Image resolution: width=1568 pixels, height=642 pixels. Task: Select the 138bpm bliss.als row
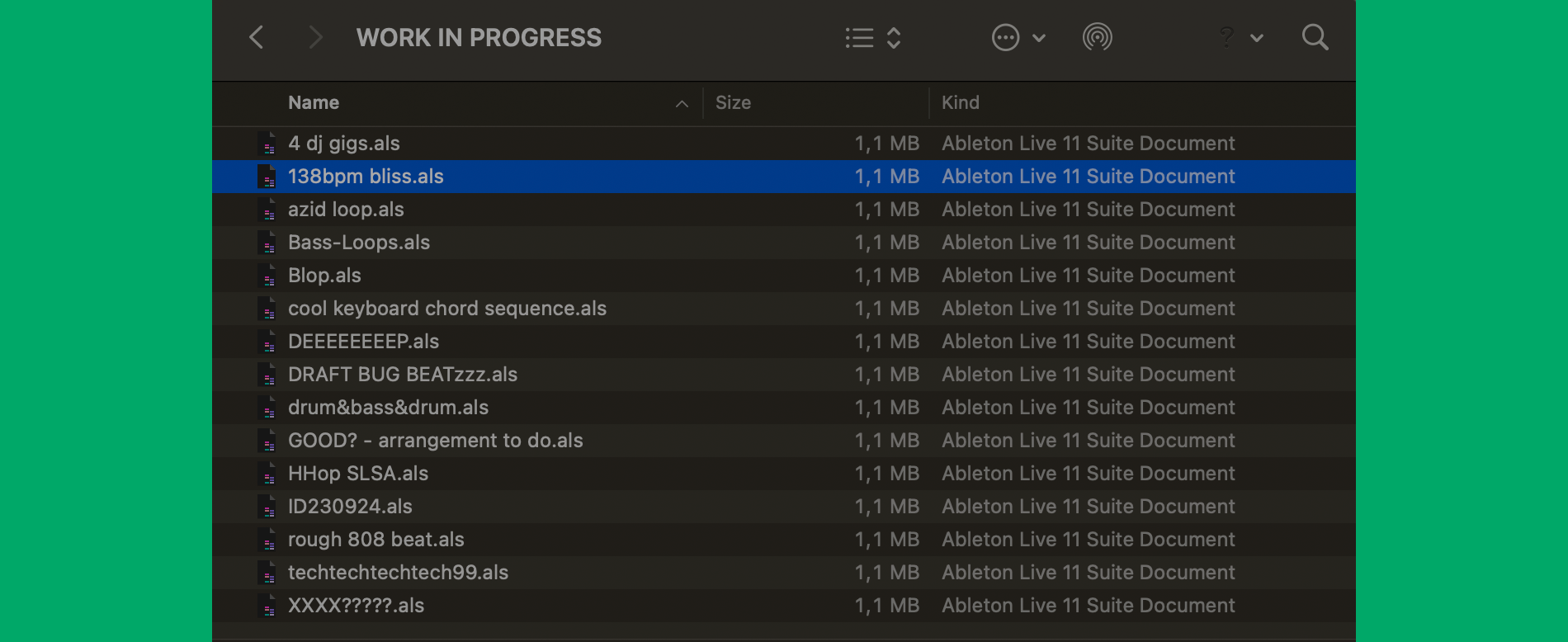pyautogui.click(x=784, y=177)
